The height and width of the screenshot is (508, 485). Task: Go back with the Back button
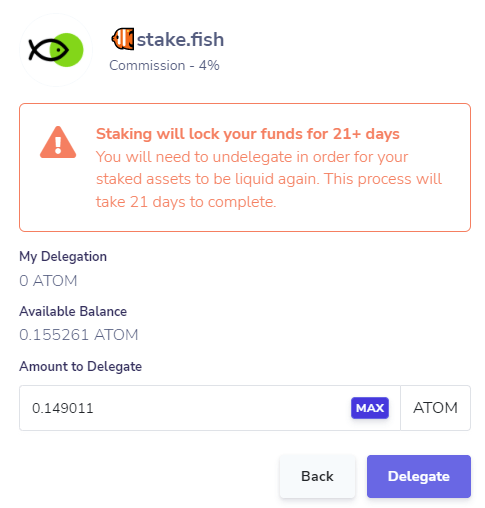click(x=317, y=476)
